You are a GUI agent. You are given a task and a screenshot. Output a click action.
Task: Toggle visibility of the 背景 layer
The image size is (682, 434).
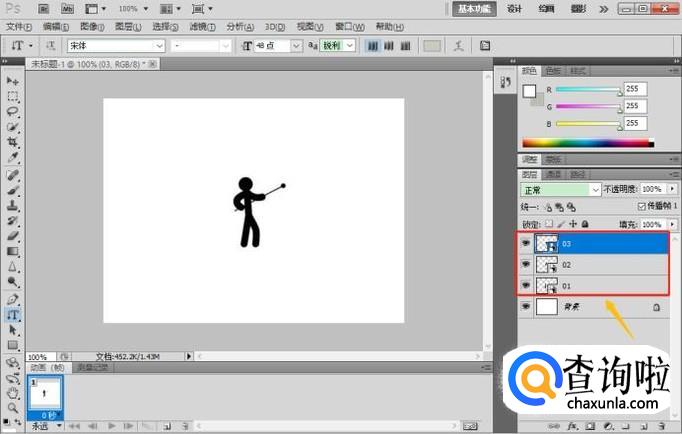point(526,309)
